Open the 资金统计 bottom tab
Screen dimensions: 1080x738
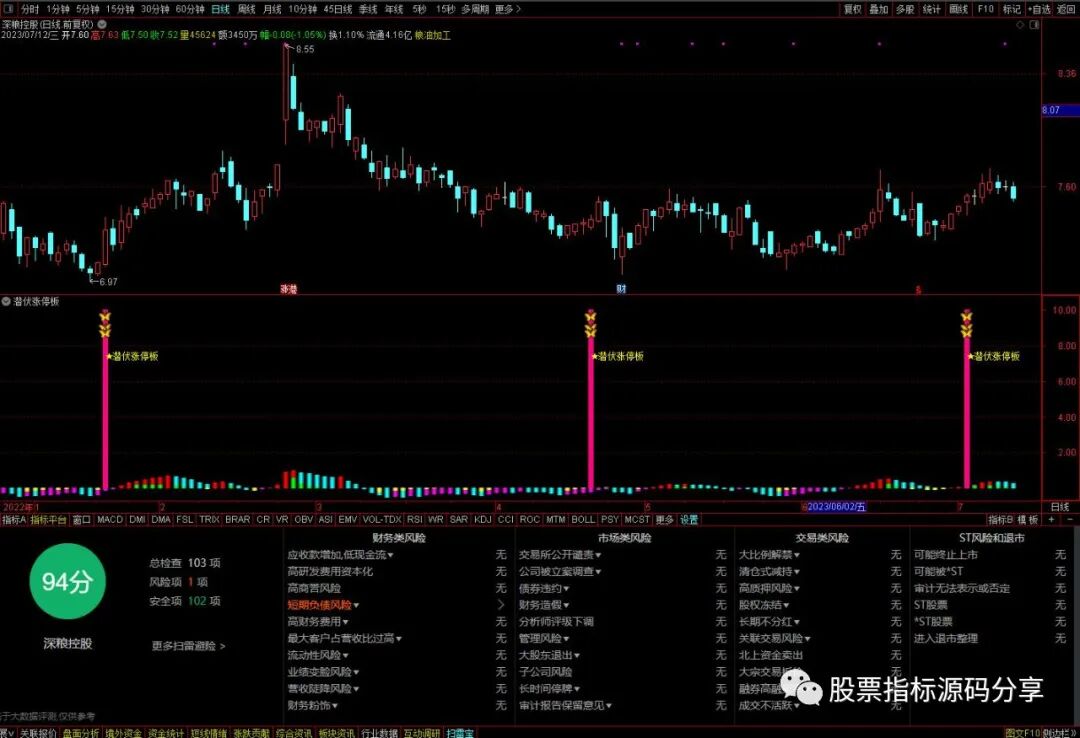165,733
